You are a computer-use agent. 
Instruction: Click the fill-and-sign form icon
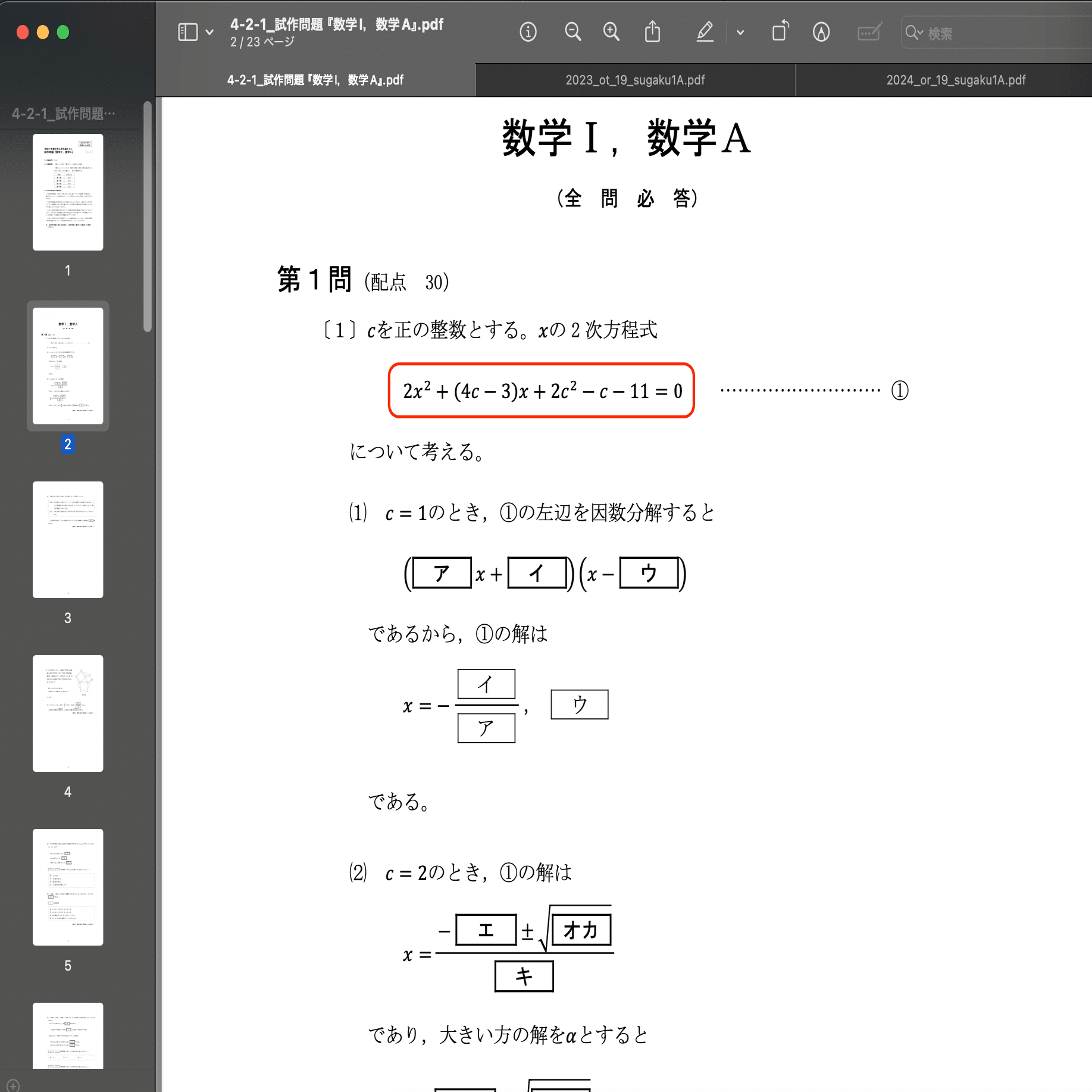[x=868, y=32]
